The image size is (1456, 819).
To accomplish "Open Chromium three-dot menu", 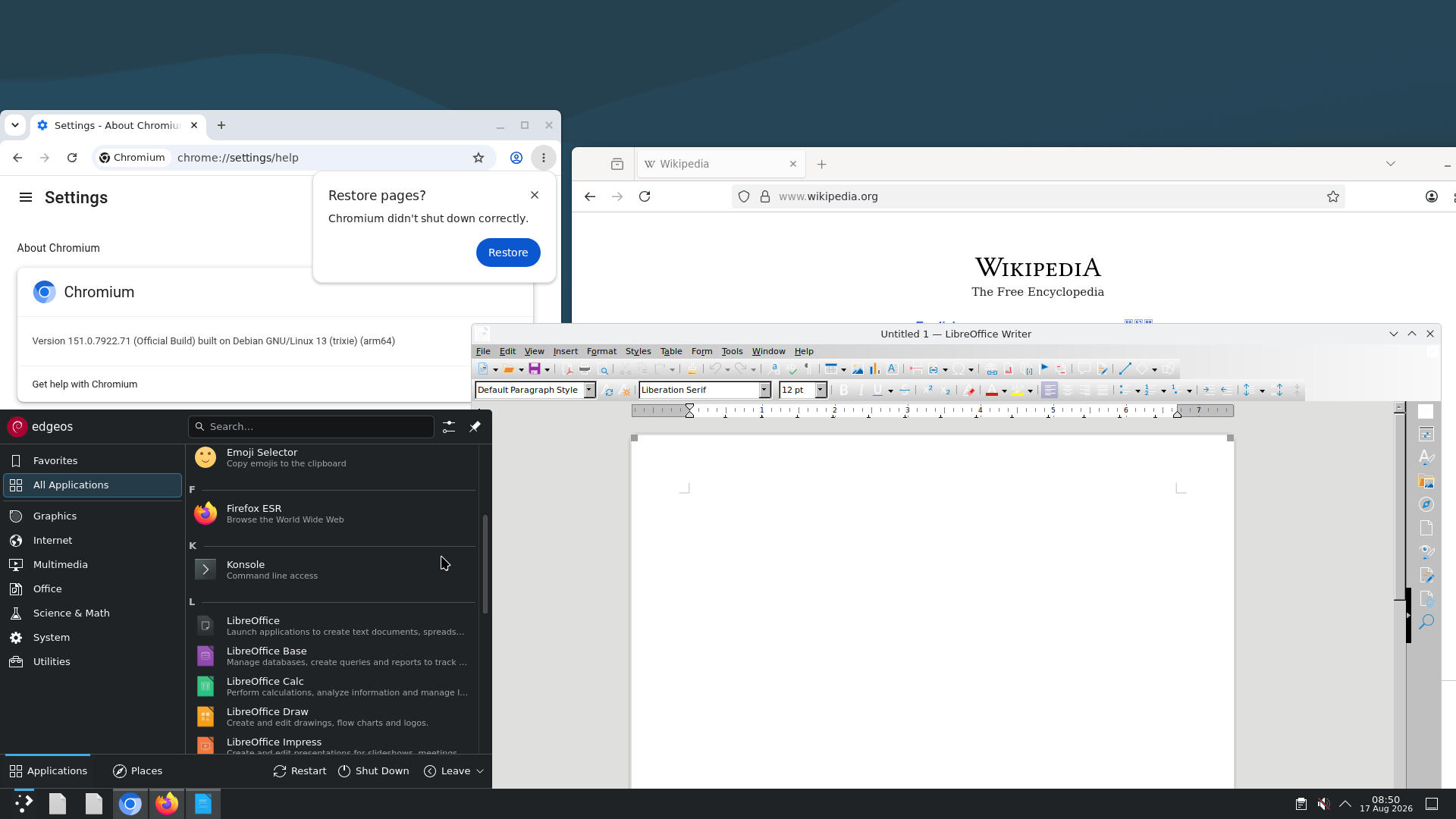I will tap(544, 158).
